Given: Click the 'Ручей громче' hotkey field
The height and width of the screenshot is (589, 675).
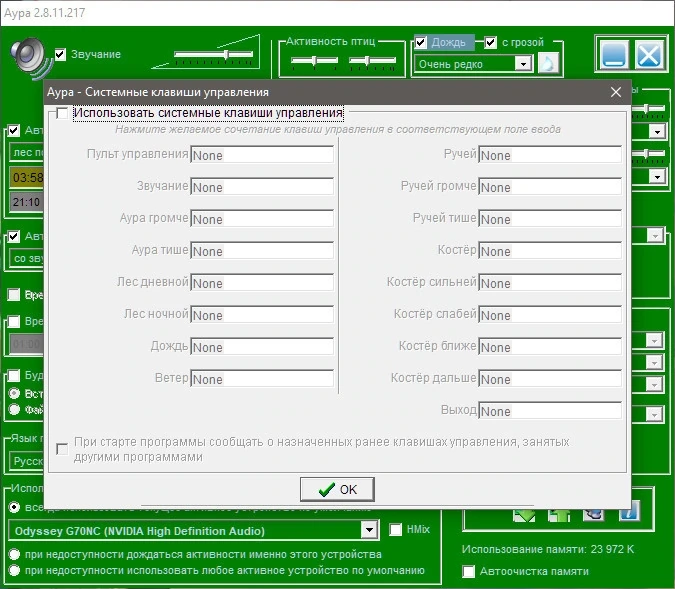Looking at the screenshot, I should coord(550,186).
